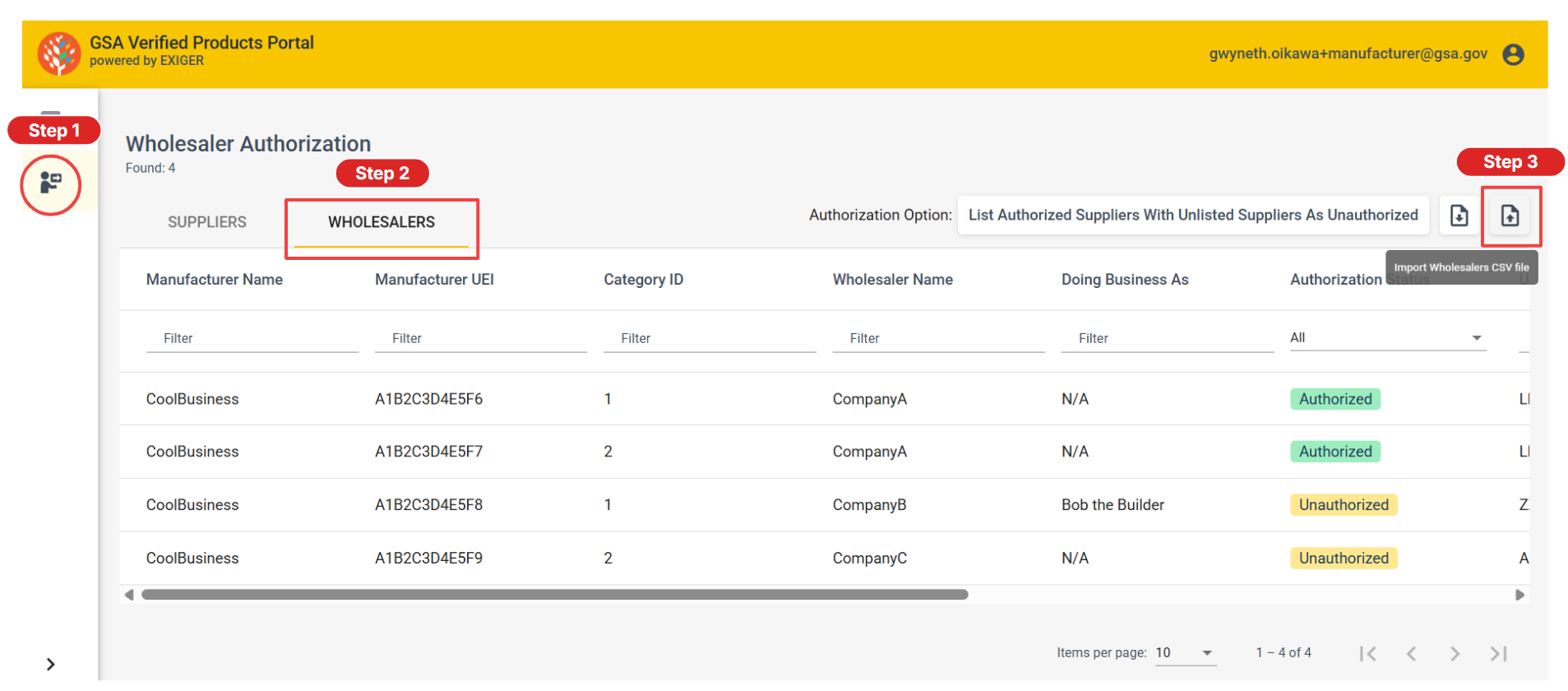Click the Unauthorized badge for CompanyB

click(1344, 505)
